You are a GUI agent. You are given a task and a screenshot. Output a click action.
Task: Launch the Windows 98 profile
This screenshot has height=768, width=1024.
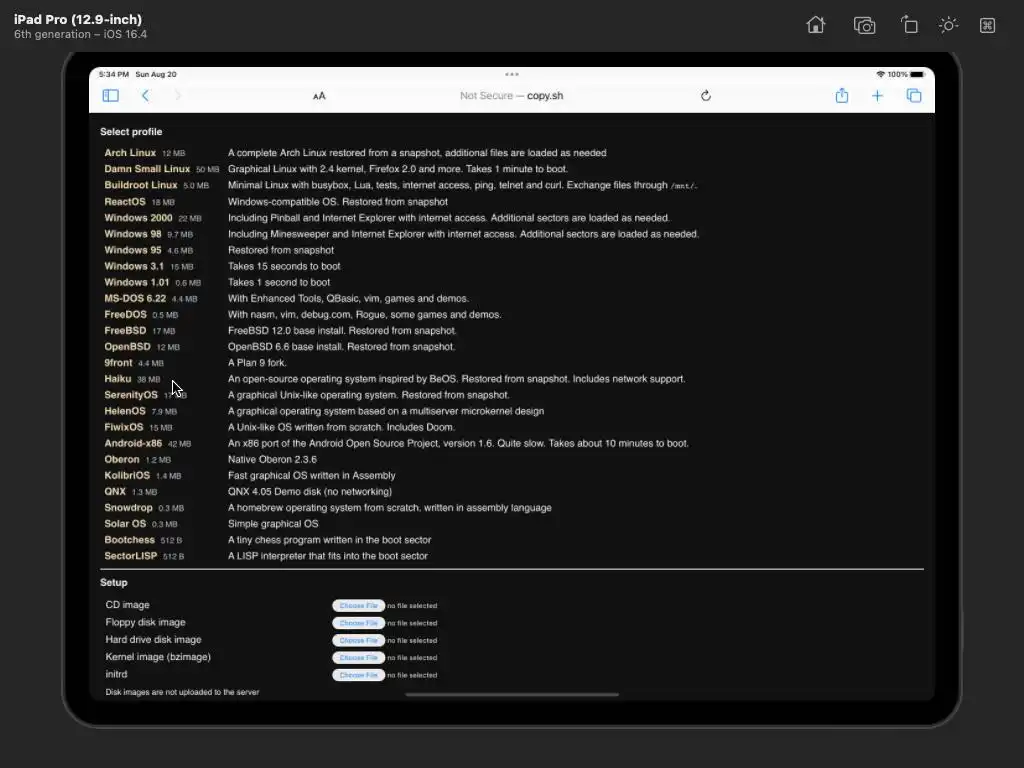[133, 233]
